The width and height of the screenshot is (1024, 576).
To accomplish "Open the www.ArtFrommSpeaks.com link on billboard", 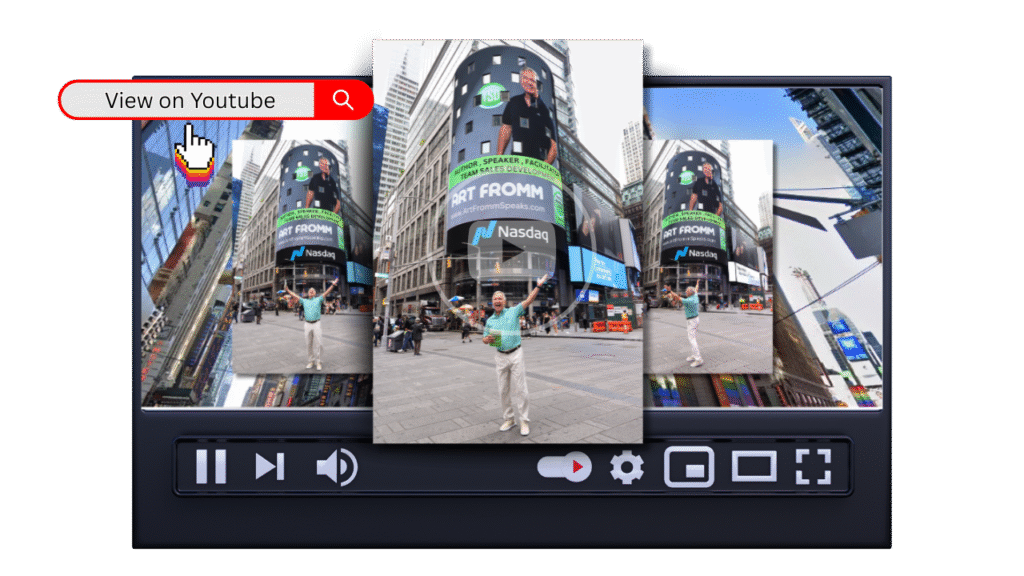I will [x=498, y=211].
